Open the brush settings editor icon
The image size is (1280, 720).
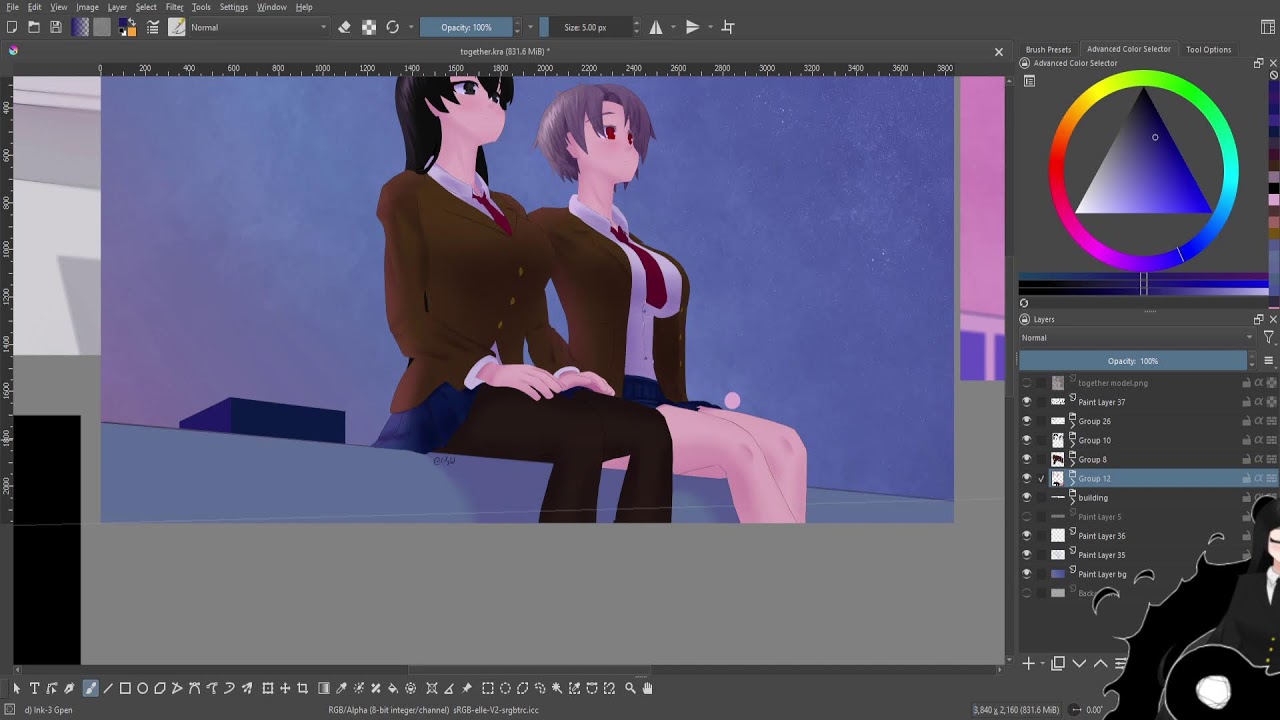[153, 28]
